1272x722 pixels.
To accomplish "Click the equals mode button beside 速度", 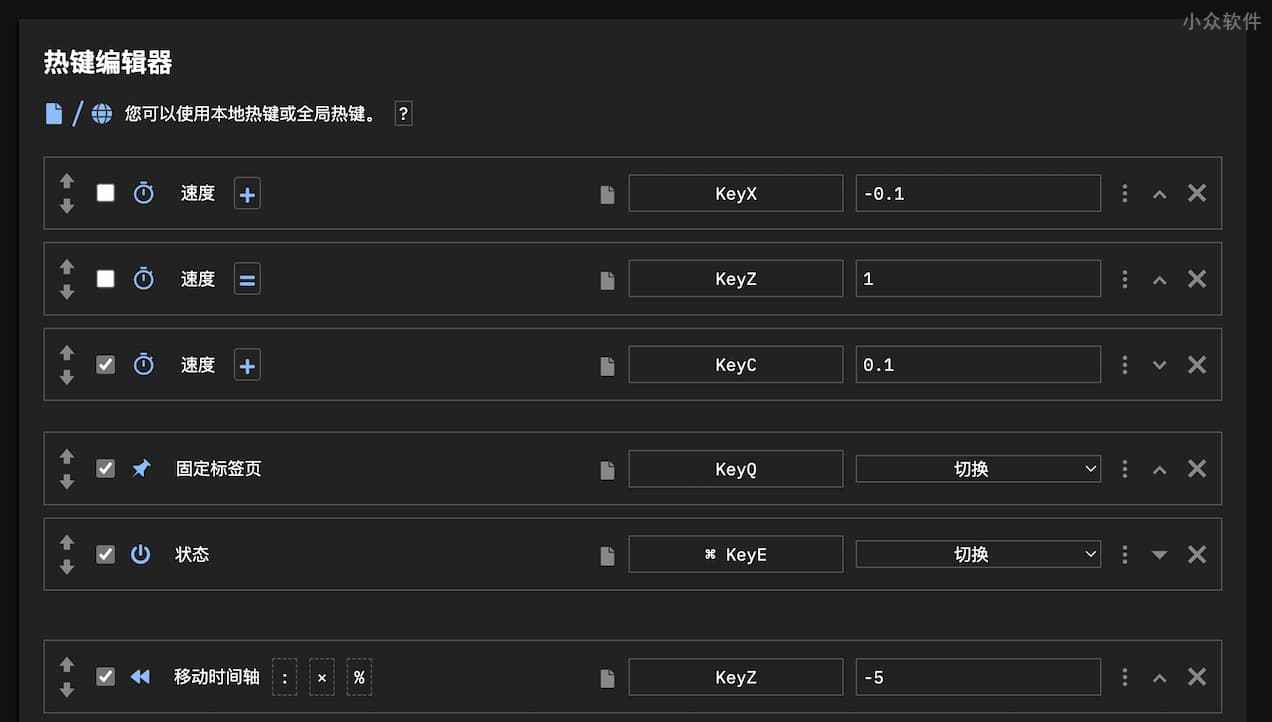I will click(x=247, y=279).
